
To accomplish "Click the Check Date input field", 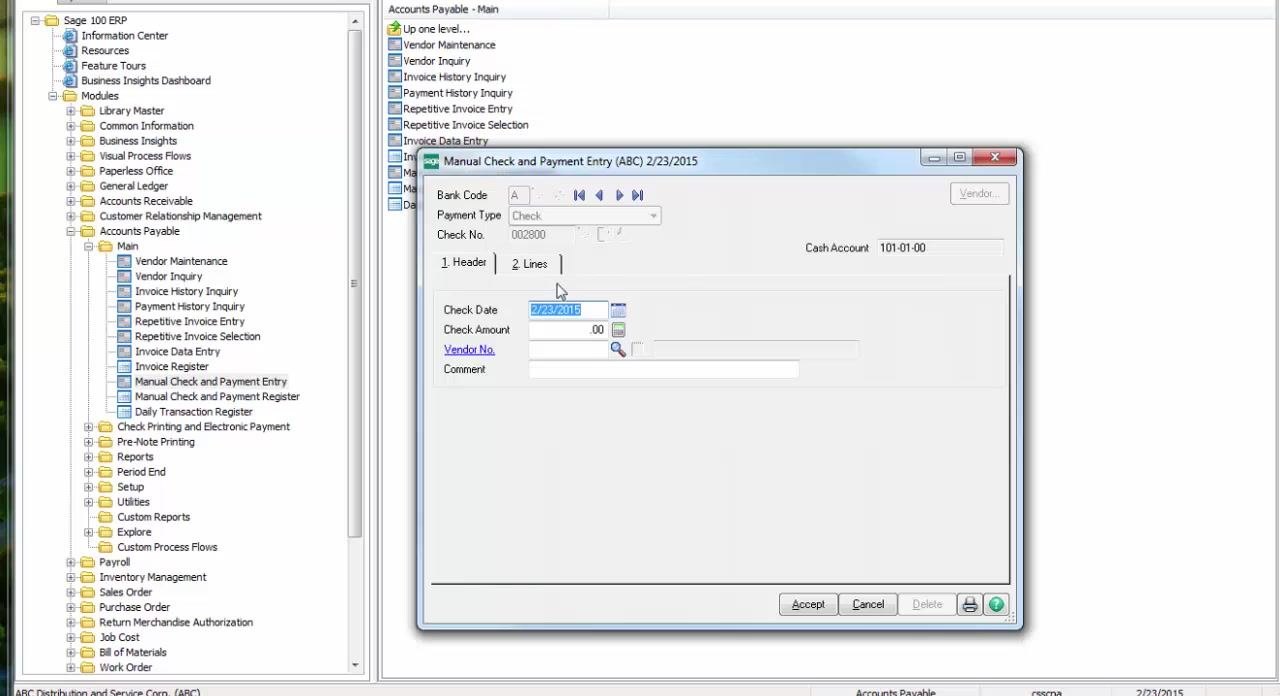I will 568,310.
